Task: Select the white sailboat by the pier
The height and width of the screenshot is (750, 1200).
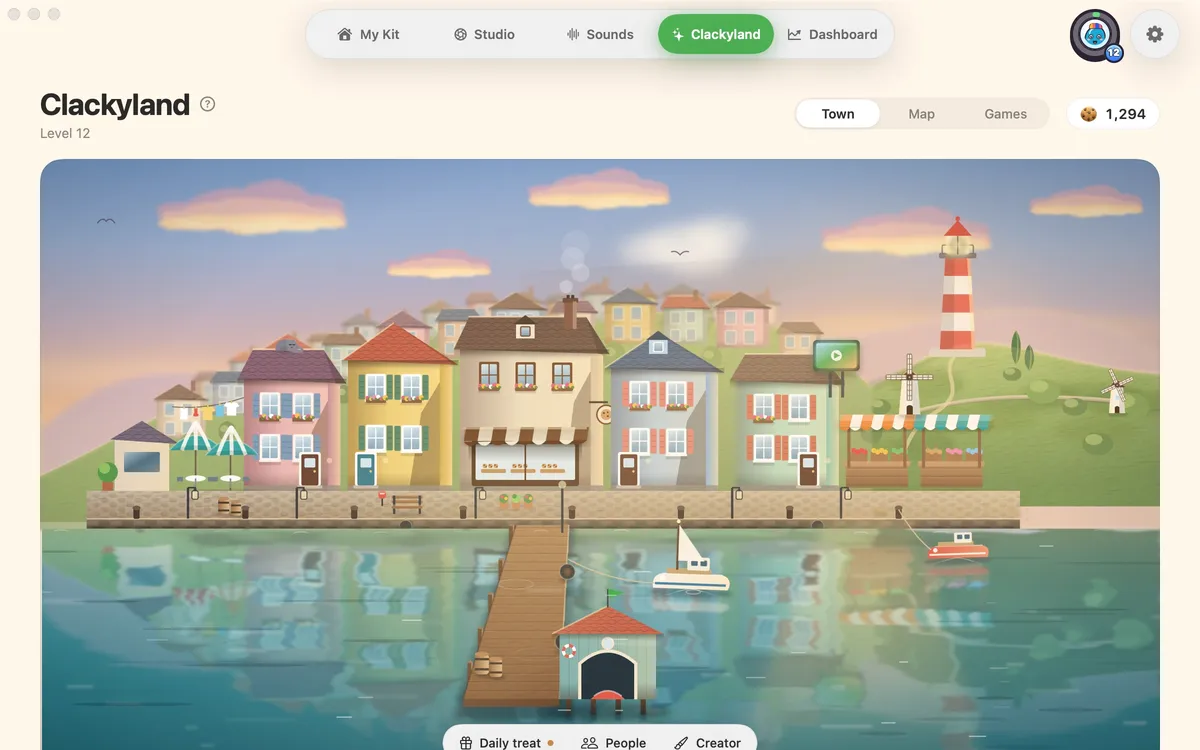Action: tap(690, 557)
